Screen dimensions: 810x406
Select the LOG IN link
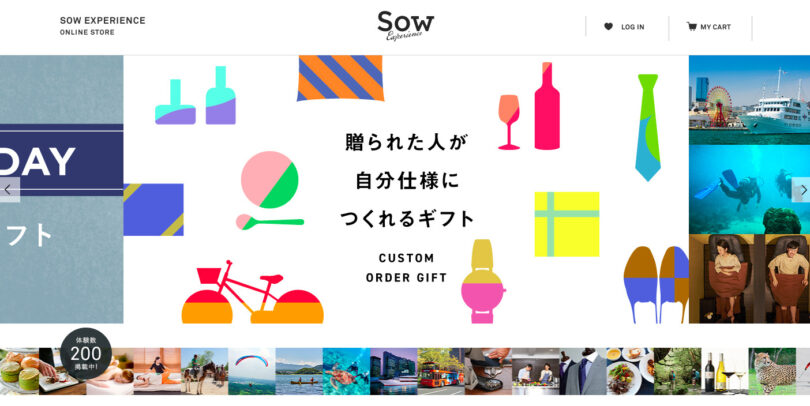click(632, 27)
